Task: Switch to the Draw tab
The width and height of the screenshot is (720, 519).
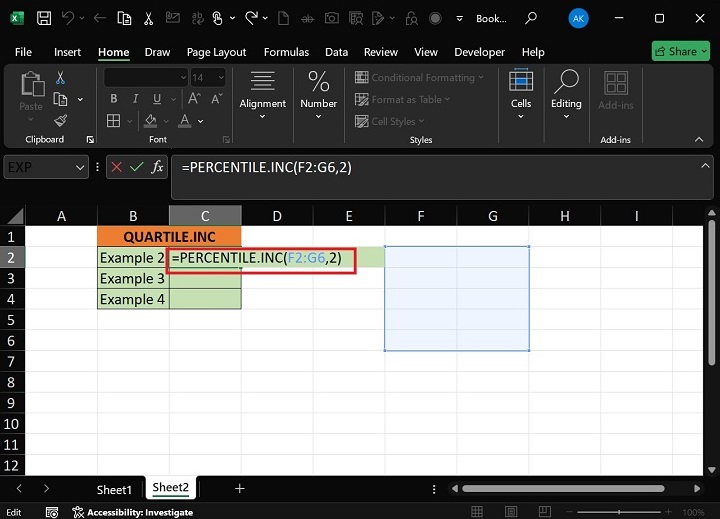Action: (x=158, y=52)
